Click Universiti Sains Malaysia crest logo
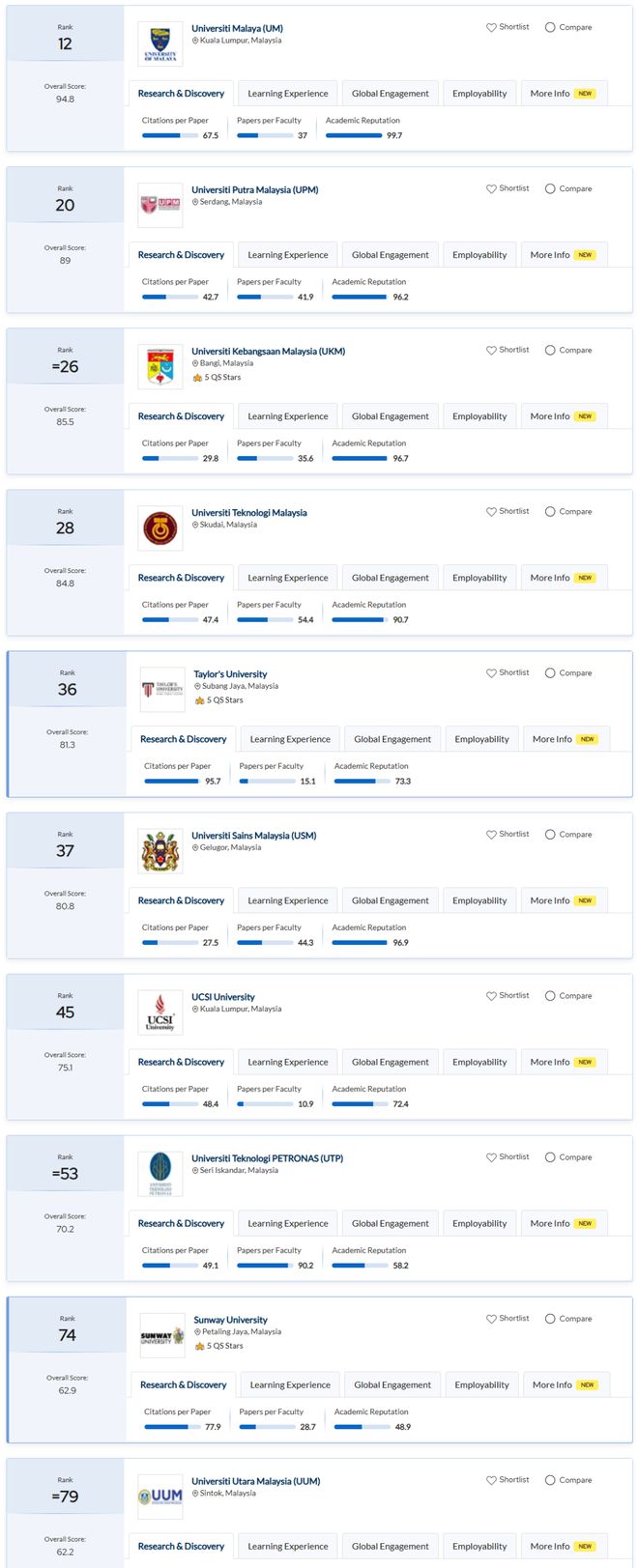The height and width of the screenshot is (1568, 638). 160,850
